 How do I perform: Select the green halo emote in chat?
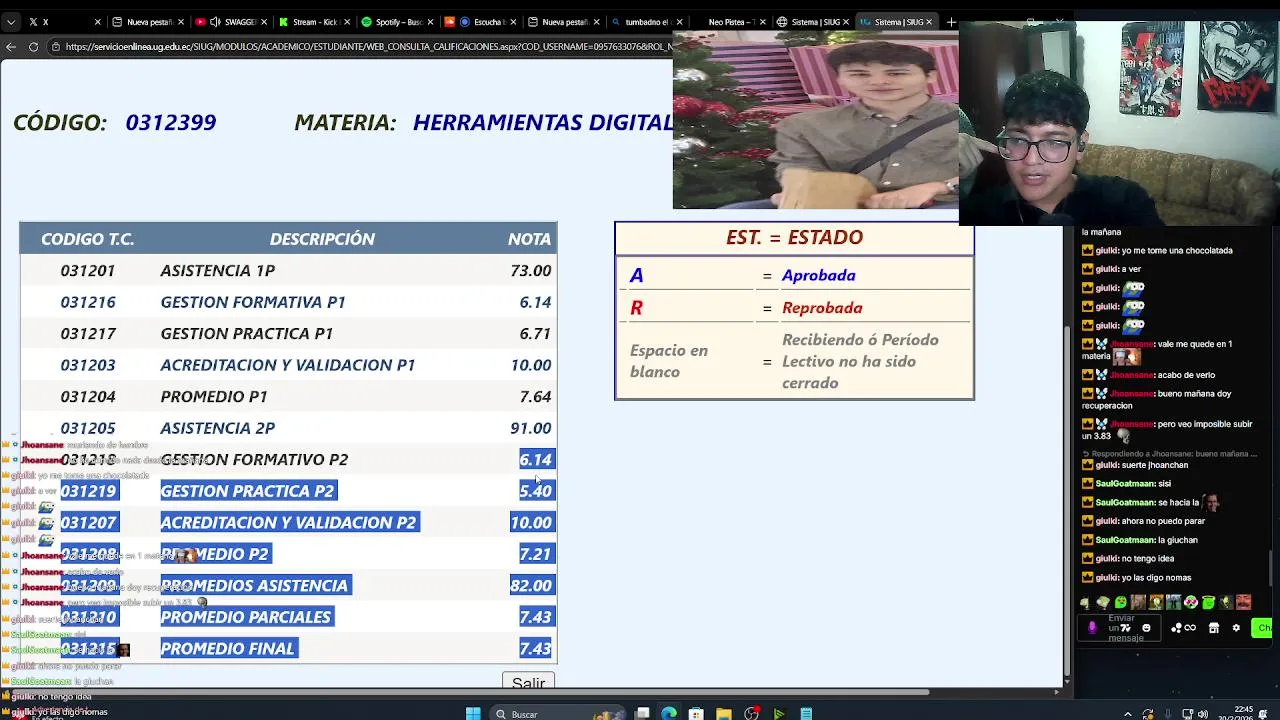coord(1209,602)
